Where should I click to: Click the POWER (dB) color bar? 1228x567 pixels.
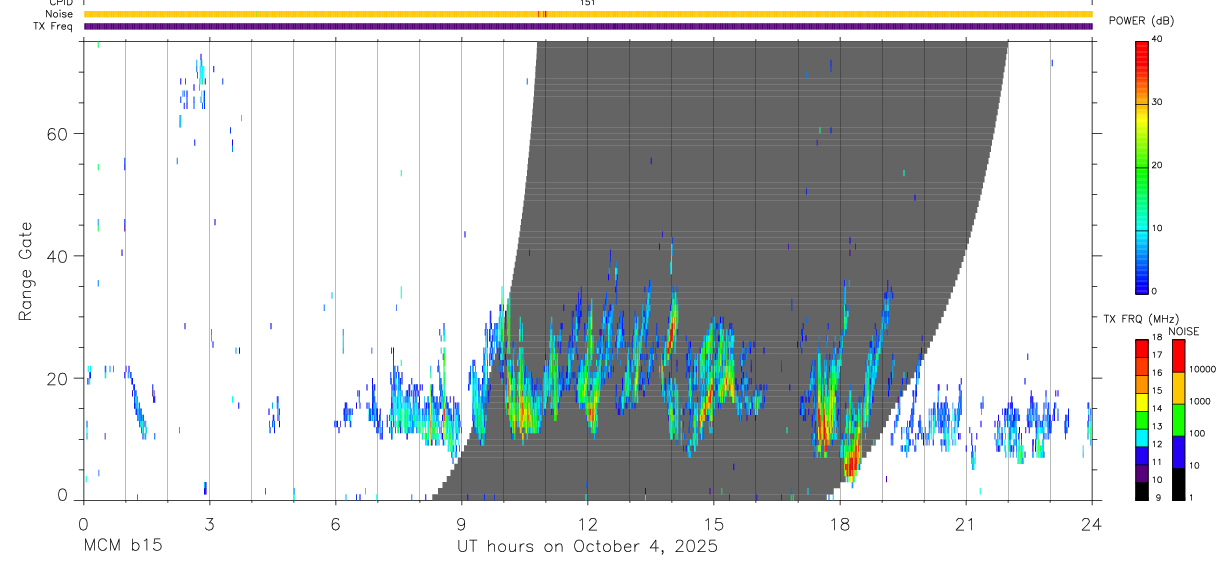pos(1141,166)
